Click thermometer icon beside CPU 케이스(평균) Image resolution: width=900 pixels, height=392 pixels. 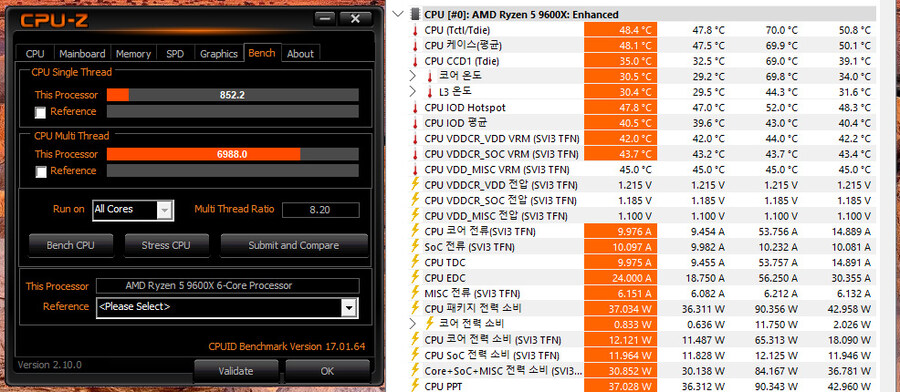tap(416, 45)
